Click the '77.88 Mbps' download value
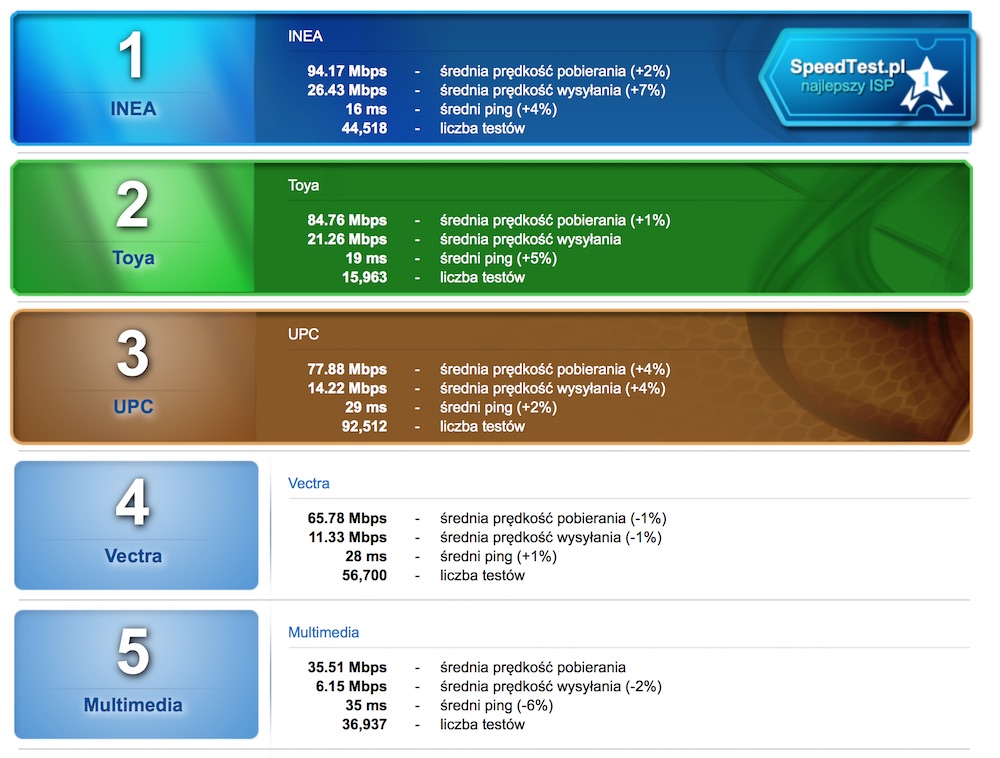1000x758 pixels. click(x=347, y=369)
